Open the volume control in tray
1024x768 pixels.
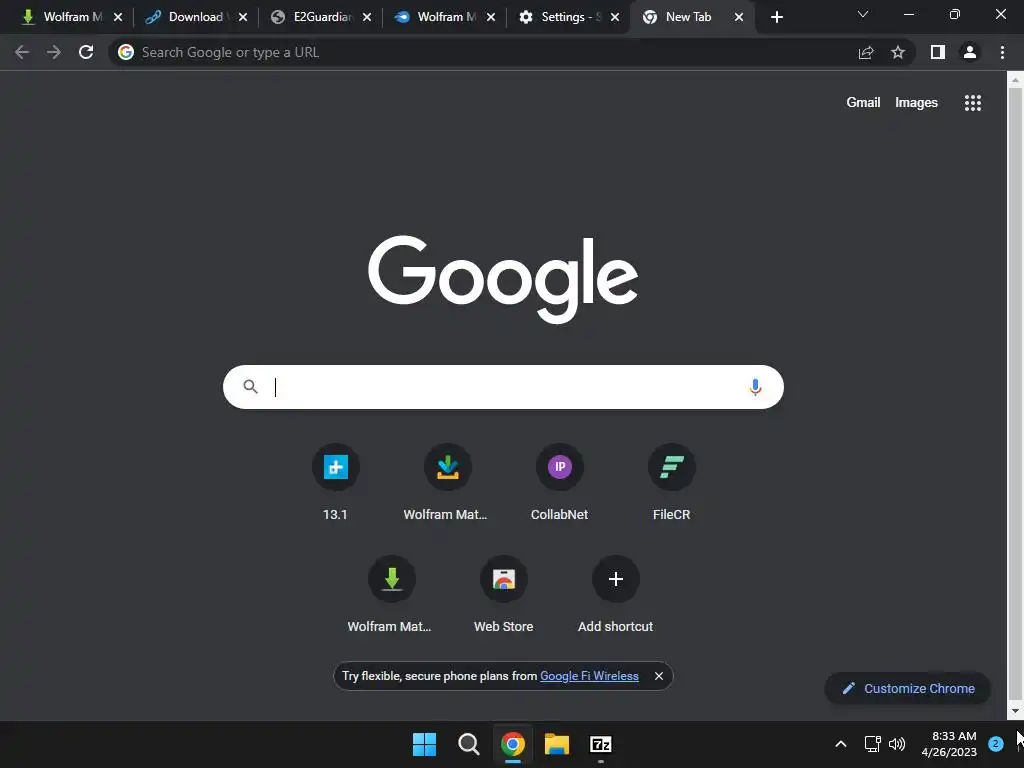click(x=897, y=744)
